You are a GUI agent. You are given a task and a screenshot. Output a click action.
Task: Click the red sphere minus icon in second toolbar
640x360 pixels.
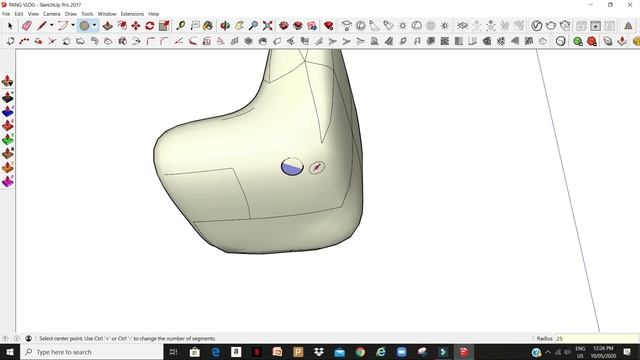pyautogui.click(x=592, y=41)
